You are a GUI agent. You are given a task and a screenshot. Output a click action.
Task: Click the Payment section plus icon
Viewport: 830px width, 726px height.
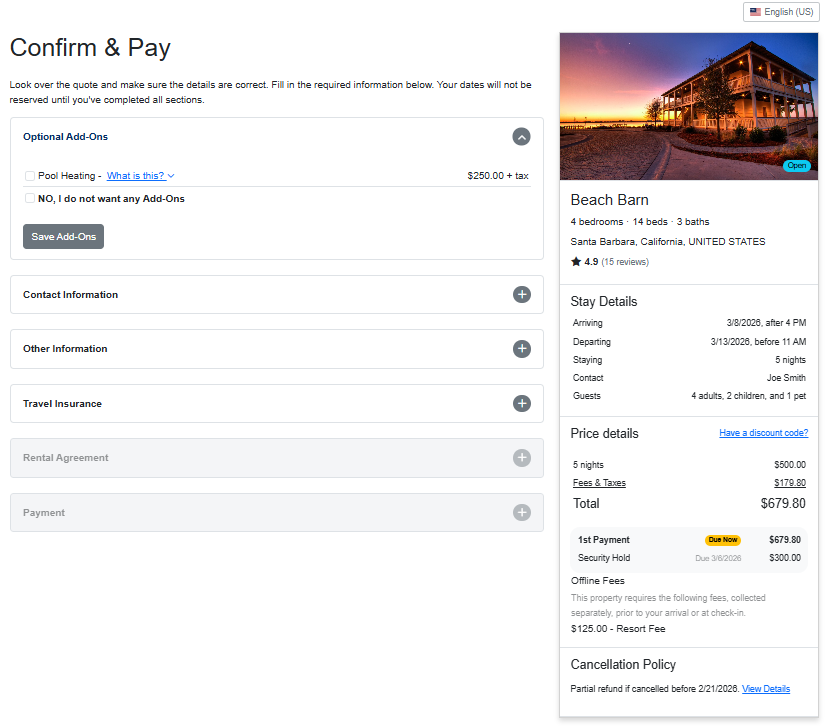[521, 513]
